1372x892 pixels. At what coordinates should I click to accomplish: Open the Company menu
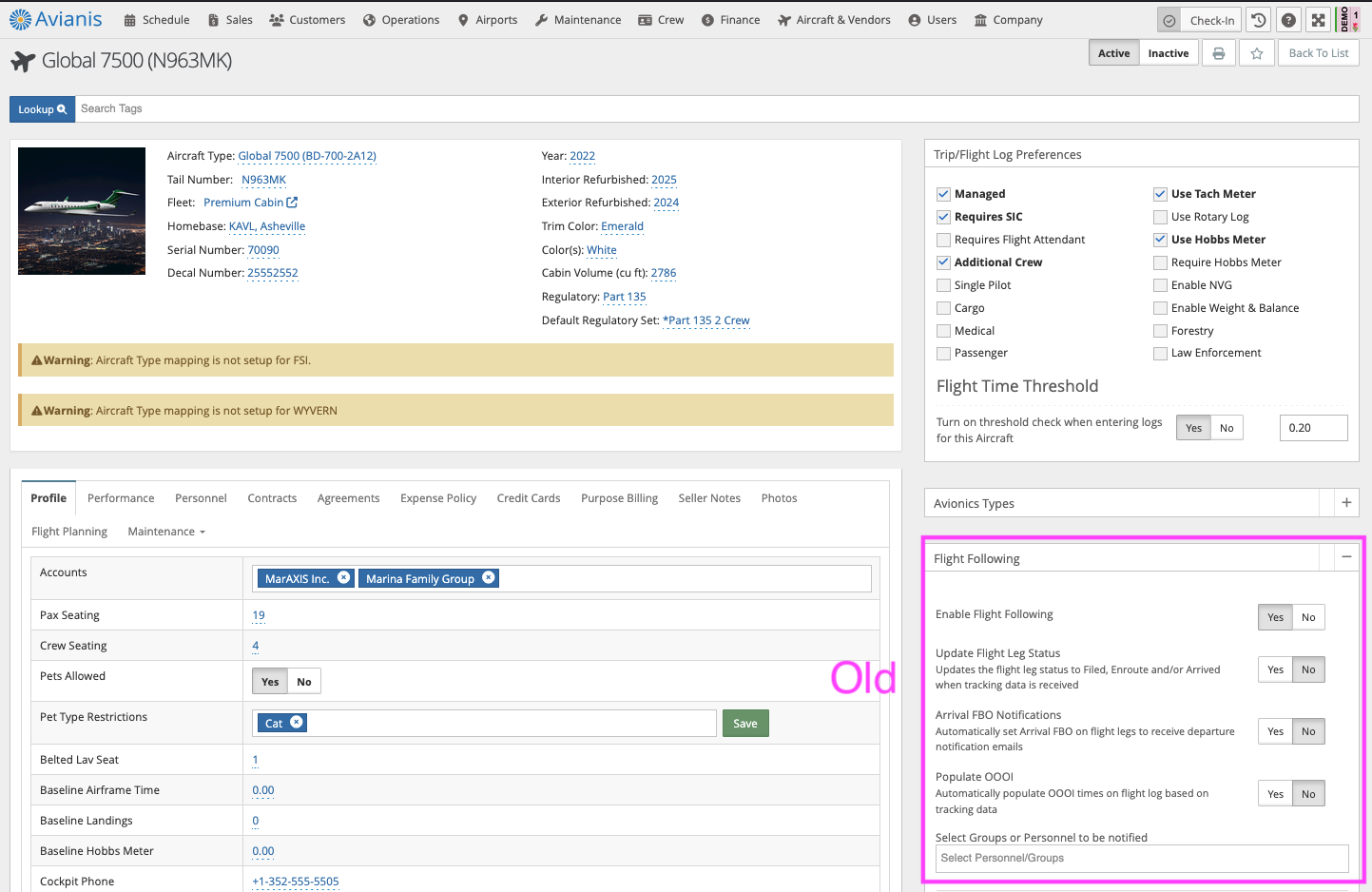1009,20
